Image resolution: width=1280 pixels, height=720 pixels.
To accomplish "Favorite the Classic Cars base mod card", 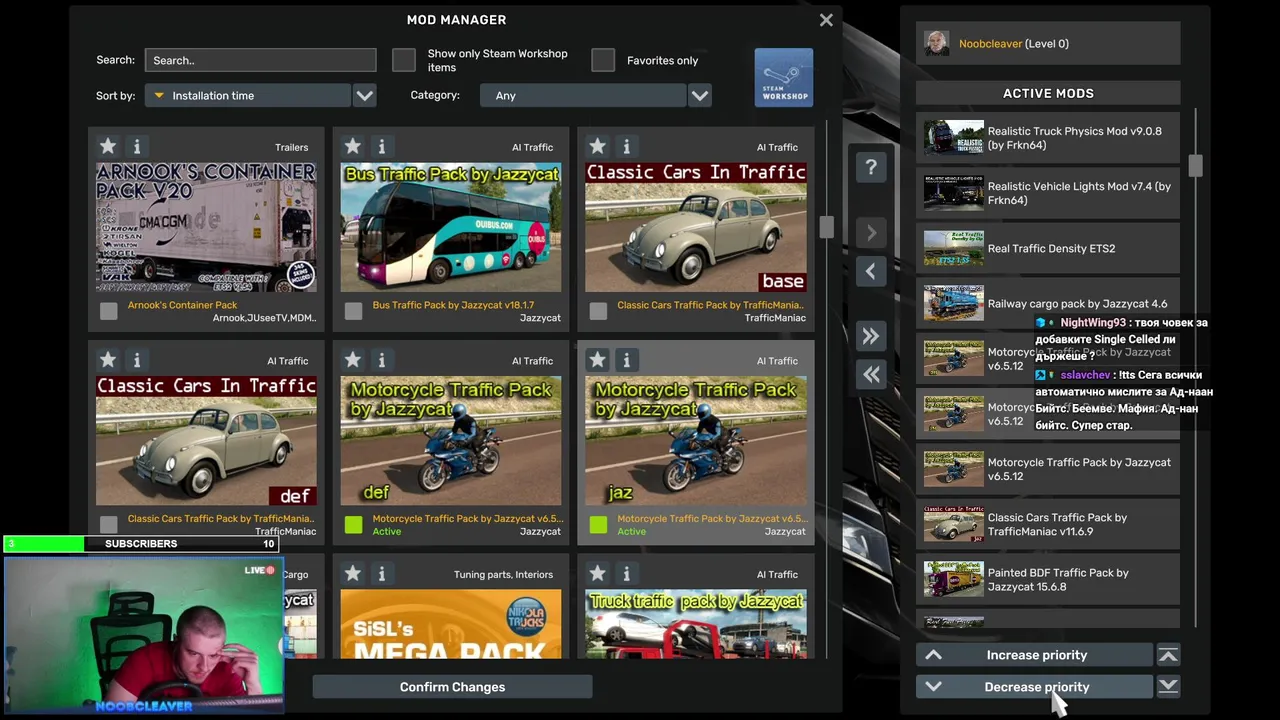I will click(x=597, y=146).
